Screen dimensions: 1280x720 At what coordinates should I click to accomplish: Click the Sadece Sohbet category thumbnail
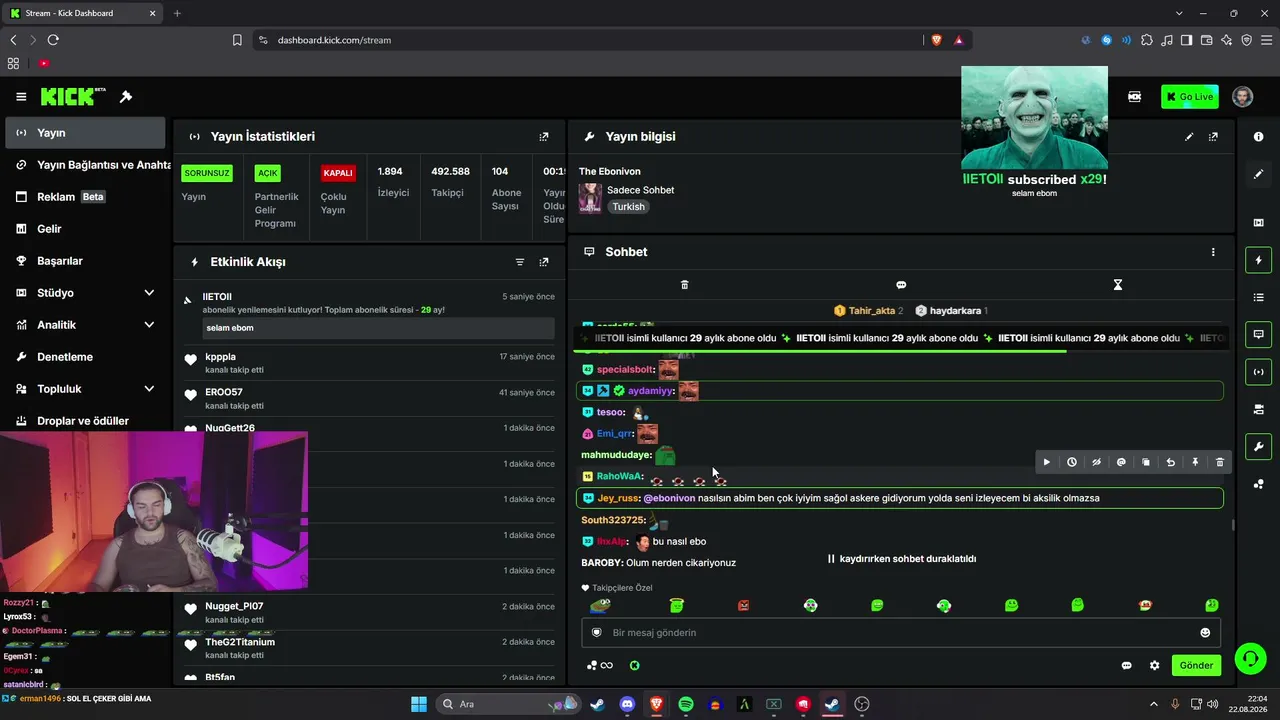tap(590, 198)
